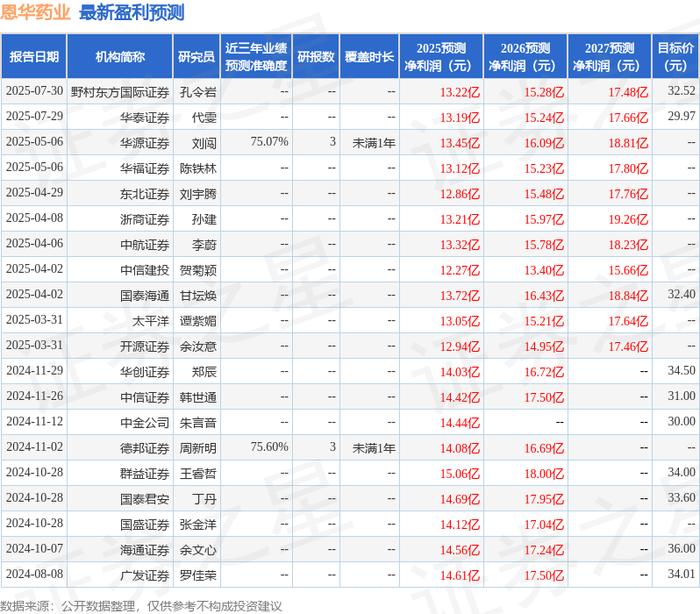This screenshot has height=614, width=700.
Task: Click the 数据来源 disclaimer footer text
Action: [x=141, y=606]
